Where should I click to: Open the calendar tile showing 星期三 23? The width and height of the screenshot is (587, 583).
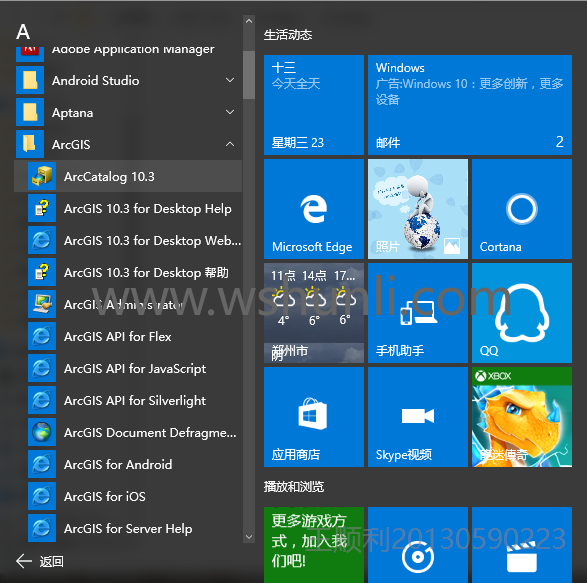click(x=314, y=105)
